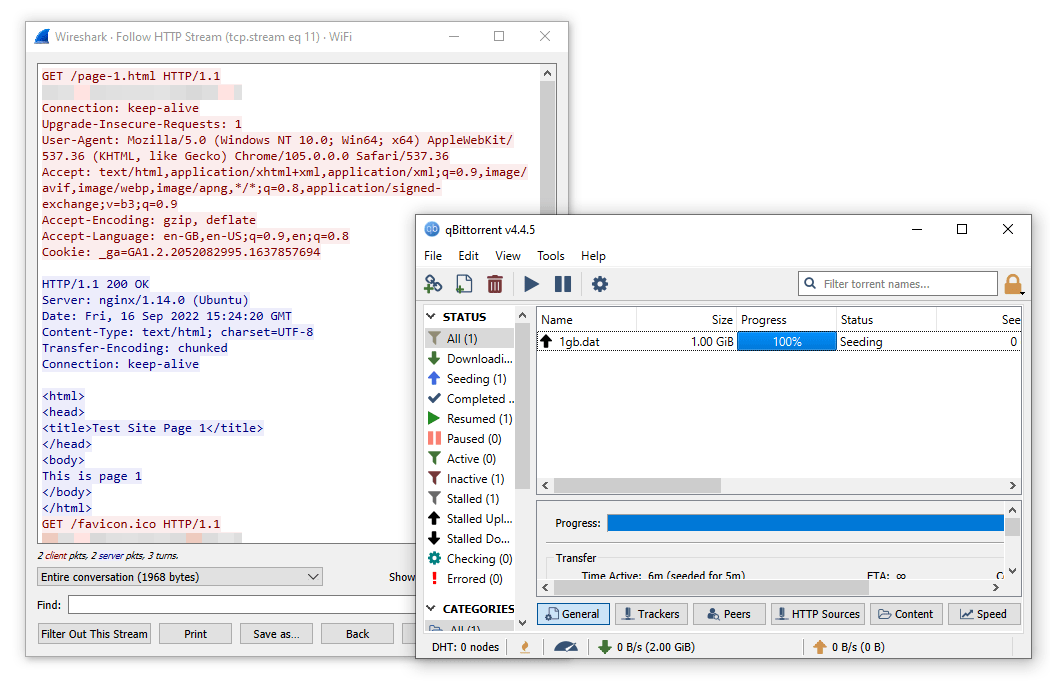Select the Errored (0) status filter

[469, 579]
